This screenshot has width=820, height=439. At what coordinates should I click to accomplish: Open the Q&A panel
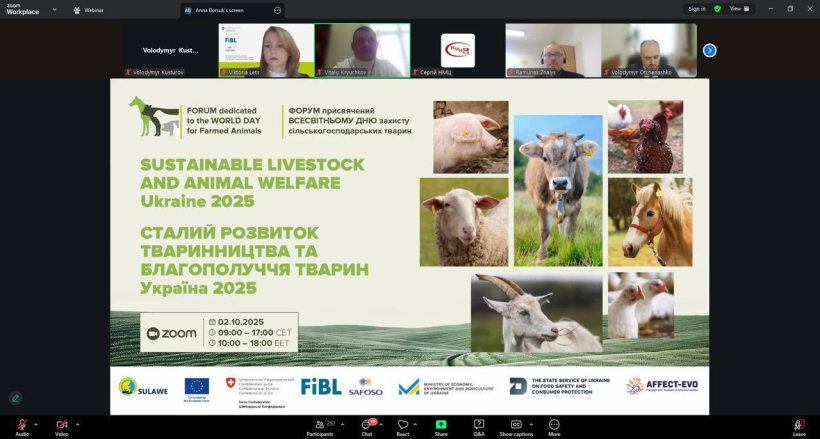click(x=479, y=426)
